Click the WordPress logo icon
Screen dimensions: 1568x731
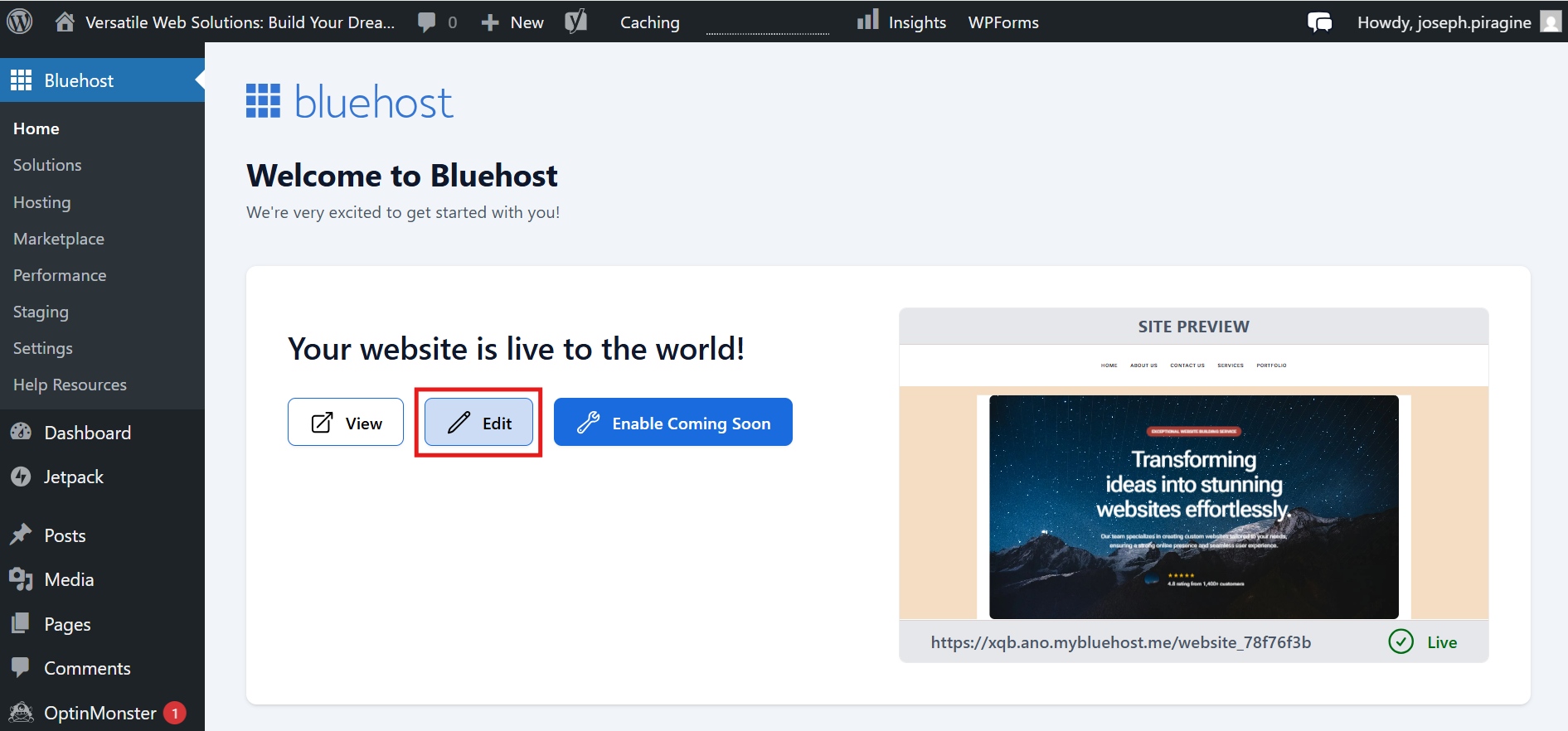point(20,22)
